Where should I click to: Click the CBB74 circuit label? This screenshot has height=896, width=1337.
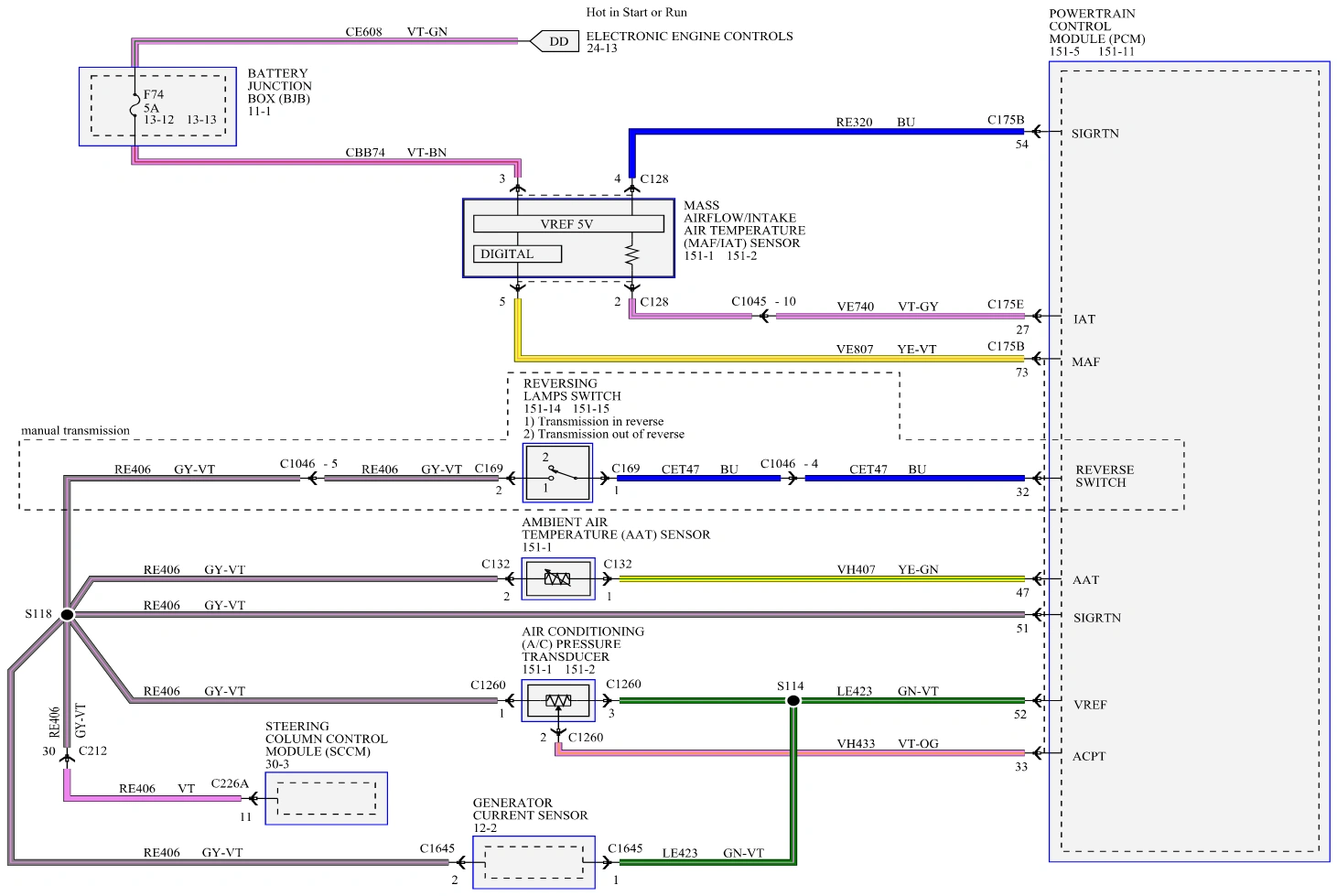click(x=365, y=153)
